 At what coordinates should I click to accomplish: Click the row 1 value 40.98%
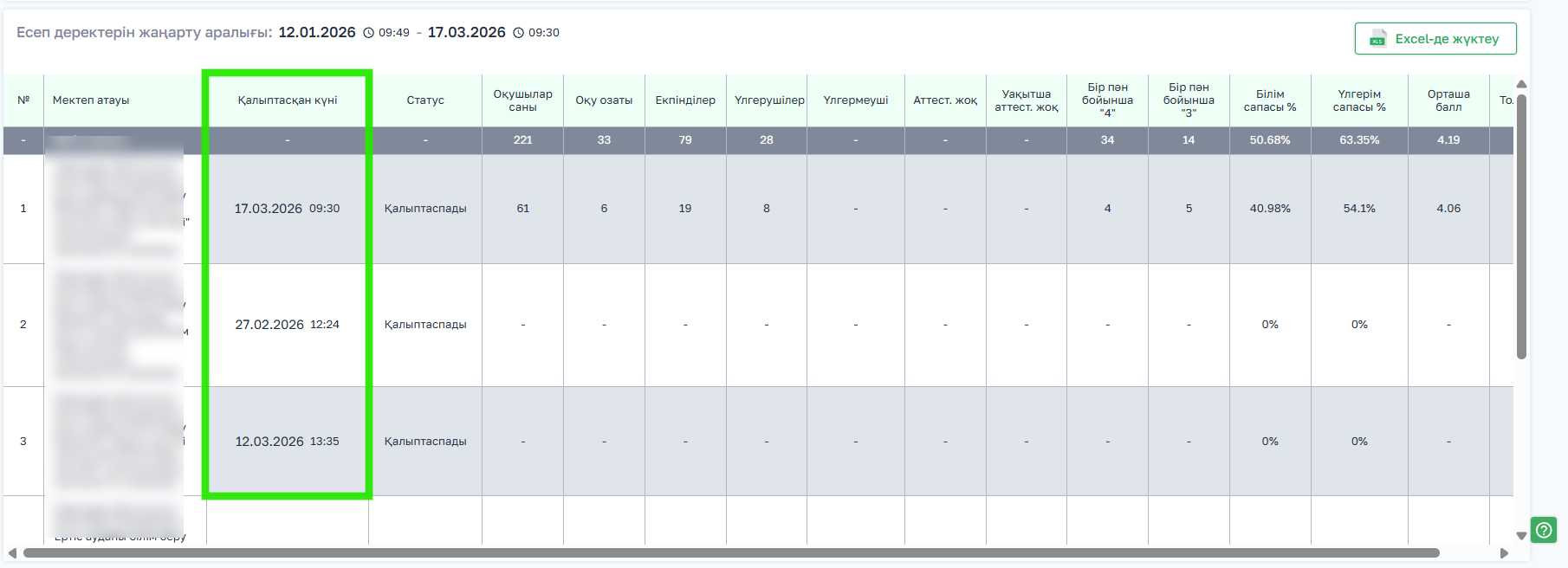[1270, 209]
